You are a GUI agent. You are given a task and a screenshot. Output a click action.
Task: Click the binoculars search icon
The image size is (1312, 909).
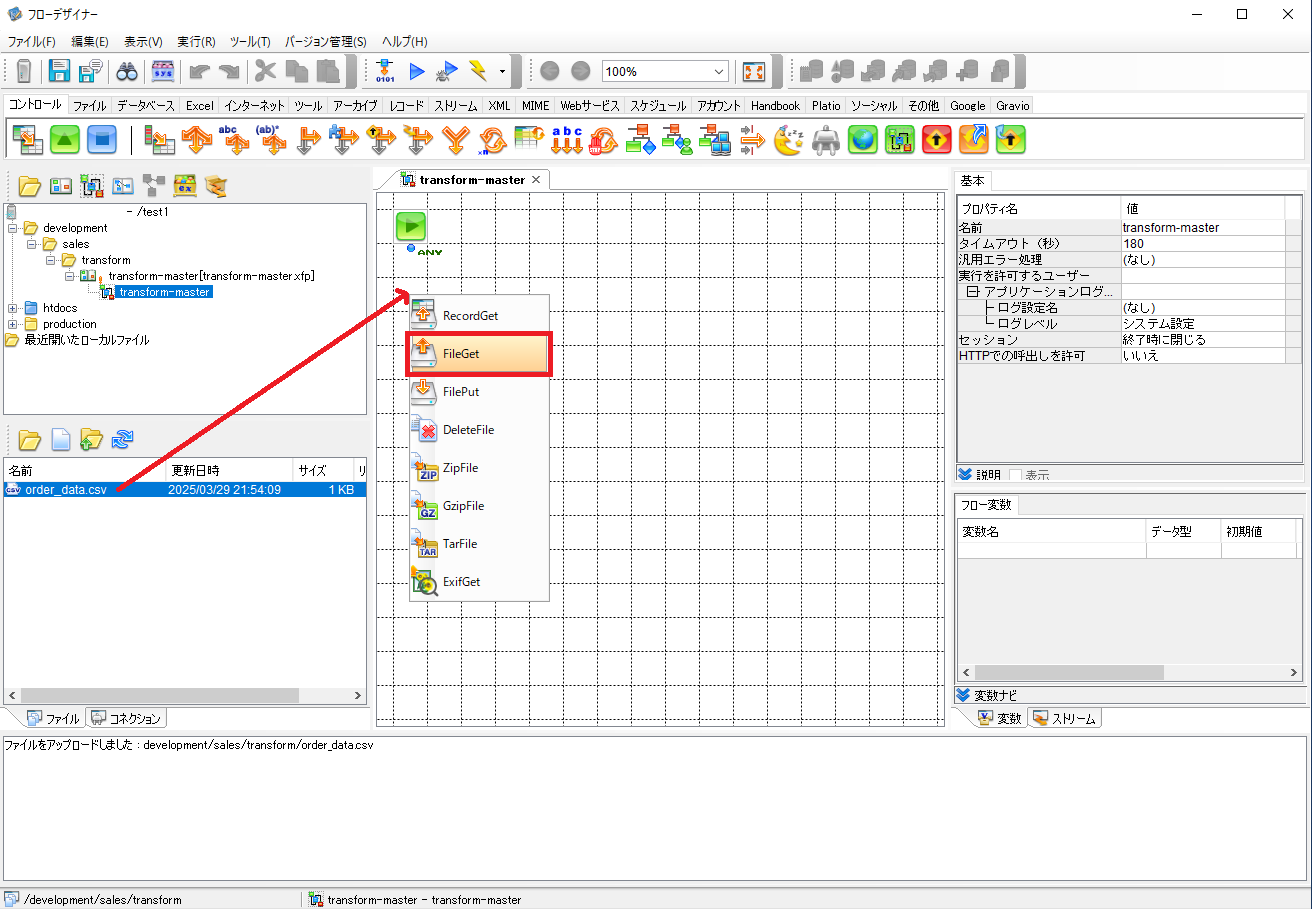tap(127, 71)
